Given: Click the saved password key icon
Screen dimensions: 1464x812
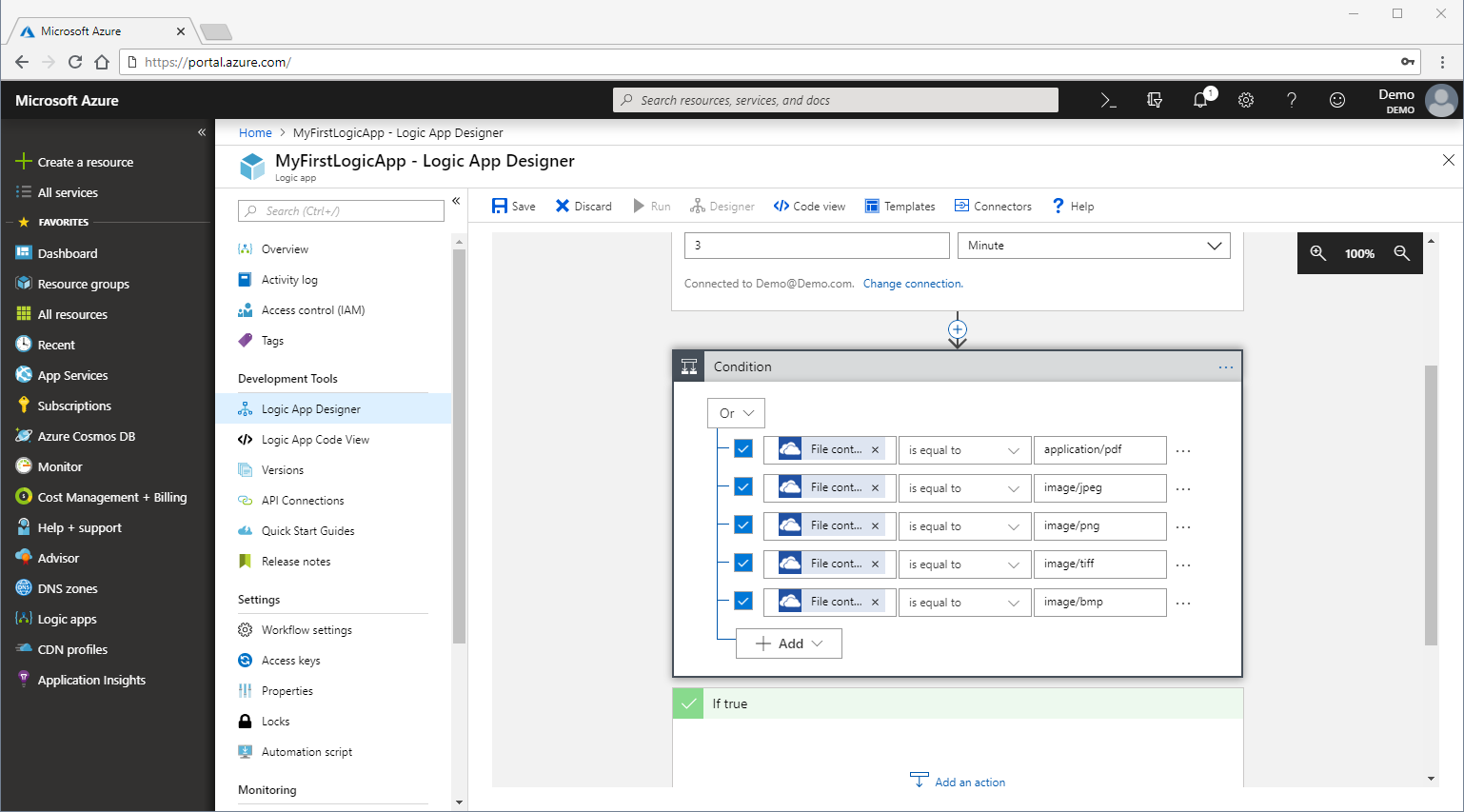Looking at the screenshot, I should 1407,62.
